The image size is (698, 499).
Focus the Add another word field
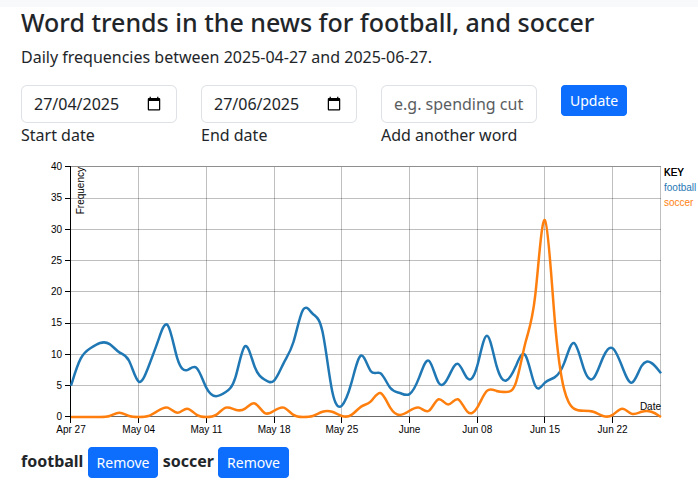[x=458, y=104]
